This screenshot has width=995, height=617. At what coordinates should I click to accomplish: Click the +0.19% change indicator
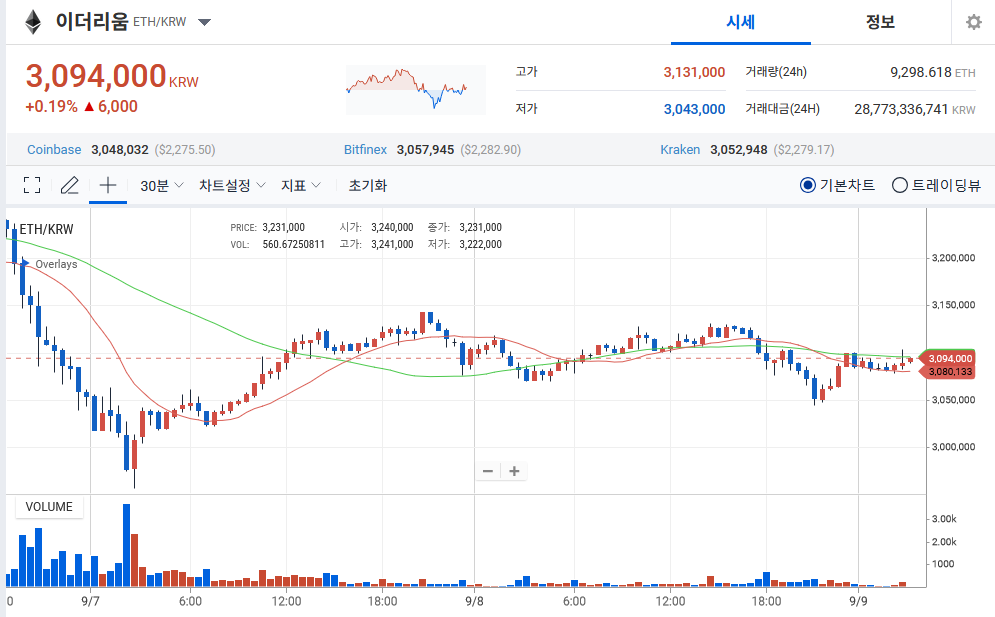coord(51,107)
